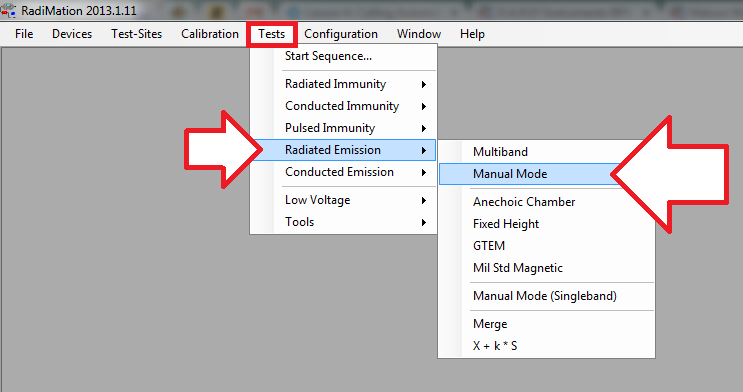Select Anechoic Chamber test
Image resolution: width=743 pixels, height=392 pixels.
click(x=546, y=202)
